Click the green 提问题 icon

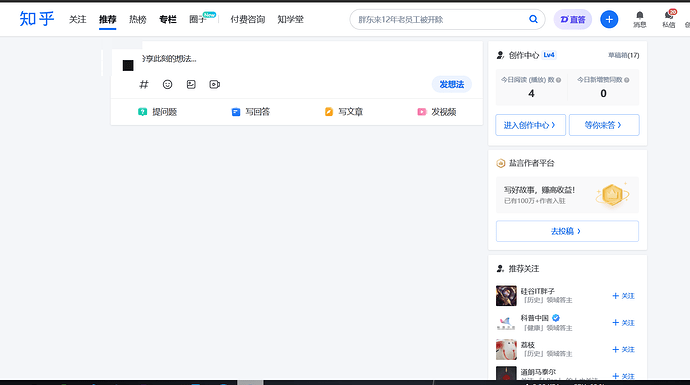(142, 112)
